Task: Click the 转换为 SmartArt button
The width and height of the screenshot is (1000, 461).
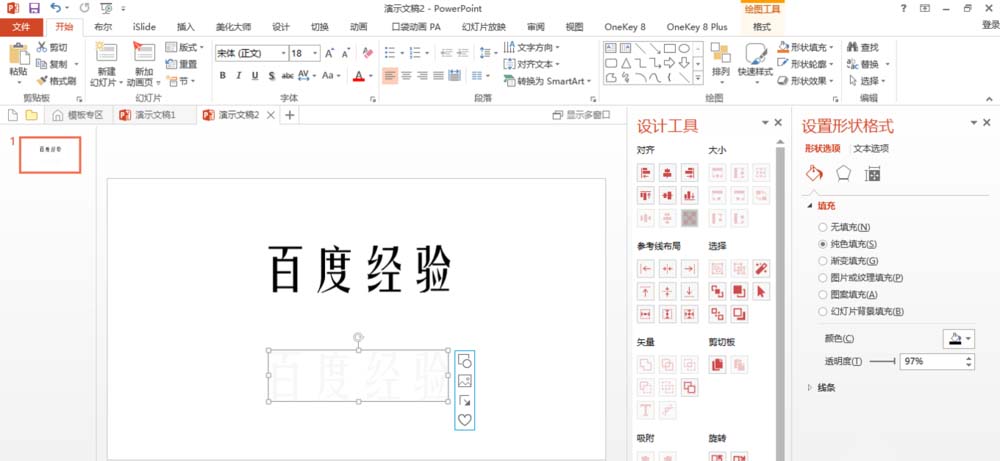Action: 548,81
